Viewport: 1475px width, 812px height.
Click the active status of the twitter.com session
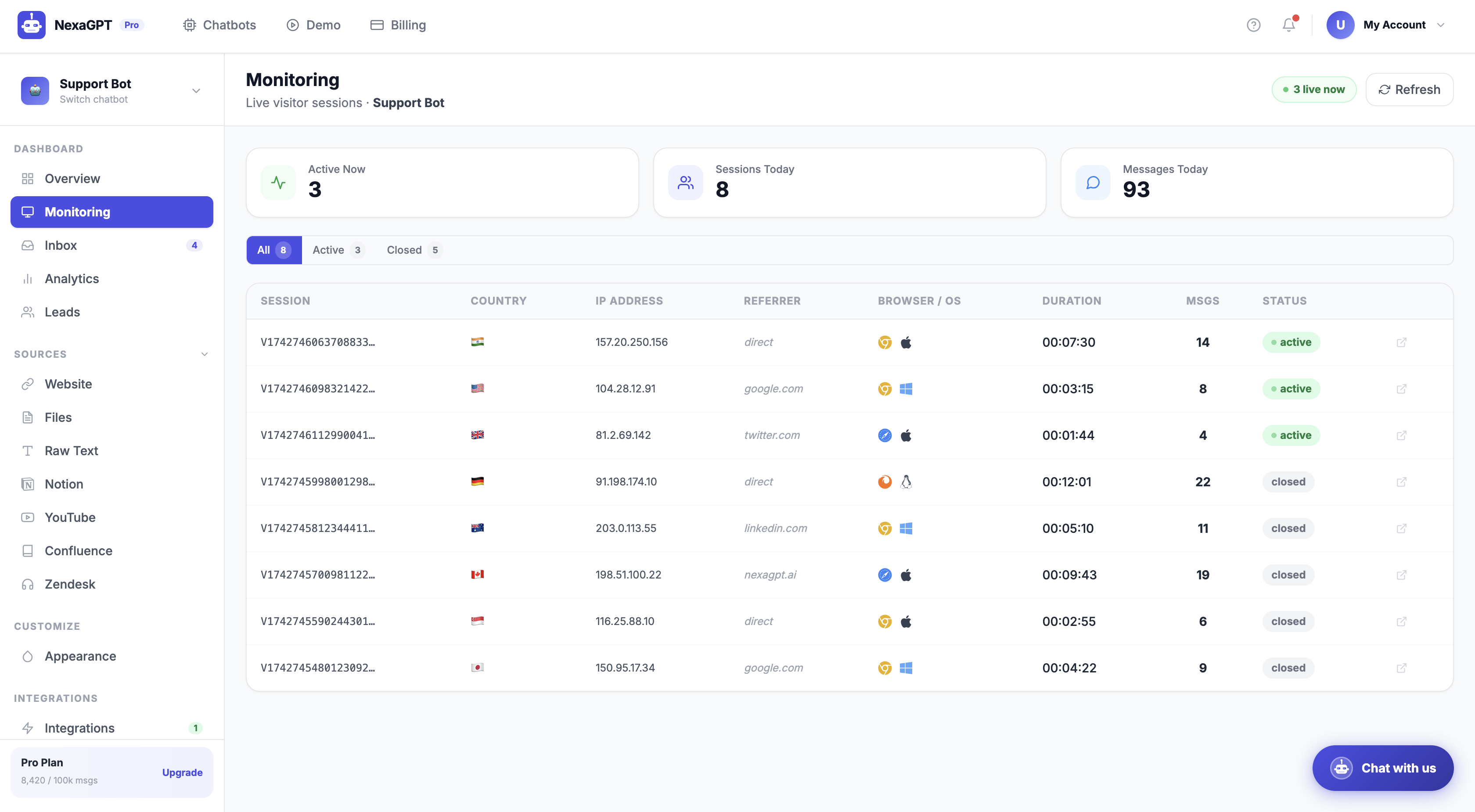coord(1291,435)
